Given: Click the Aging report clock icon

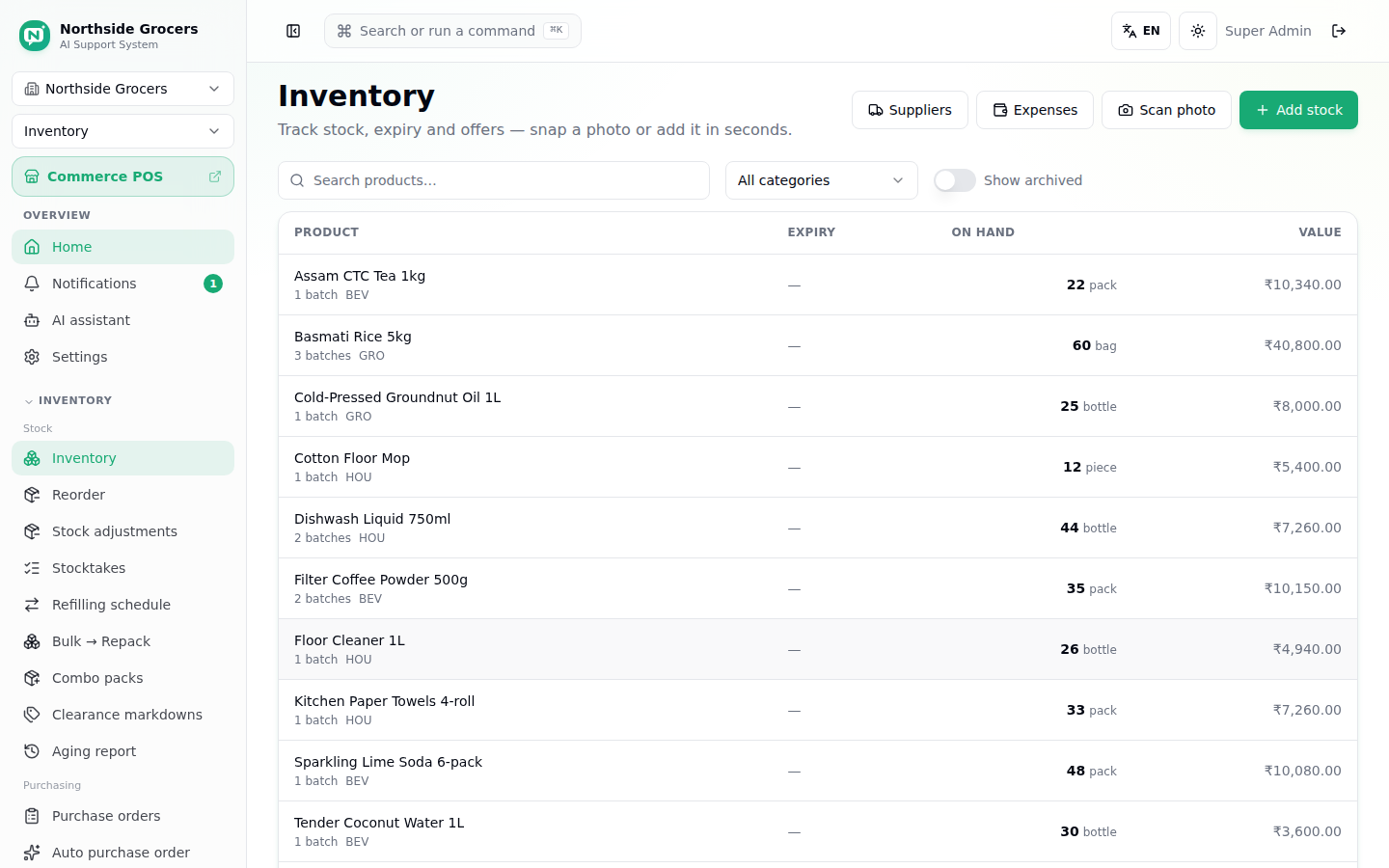Looking at the screenshot, I should point(32,751).
